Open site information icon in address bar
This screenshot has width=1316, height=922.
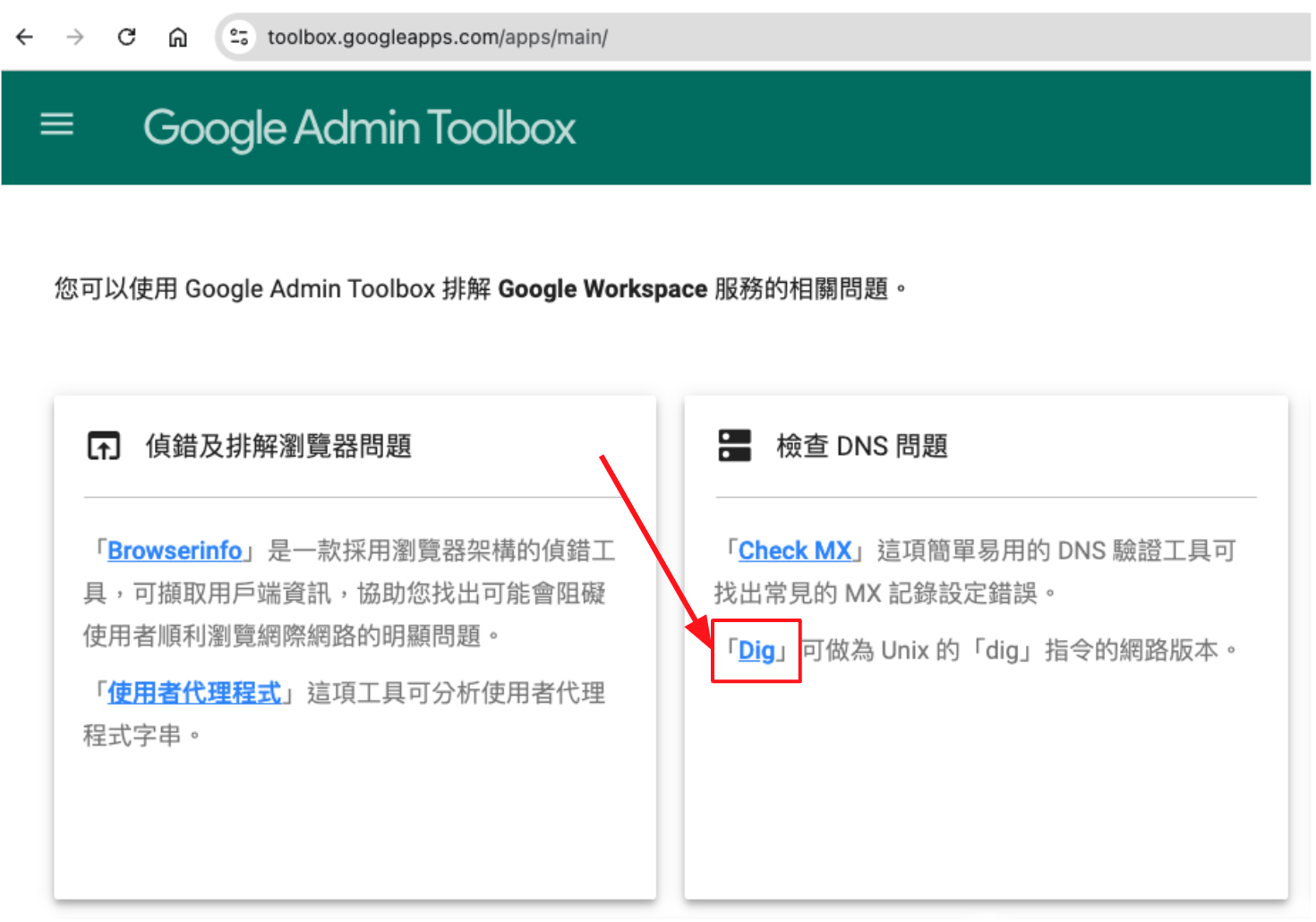coord(239,37)
